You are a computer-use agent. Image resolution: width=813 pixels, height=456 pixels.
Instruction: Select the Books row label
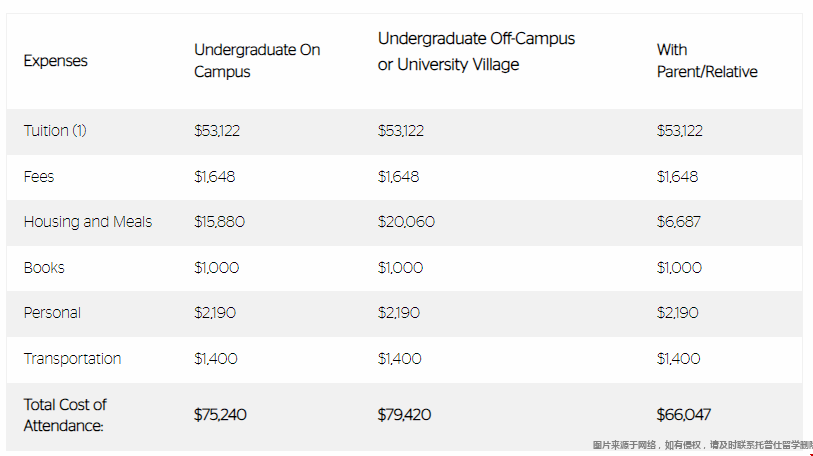click(44, 268)
